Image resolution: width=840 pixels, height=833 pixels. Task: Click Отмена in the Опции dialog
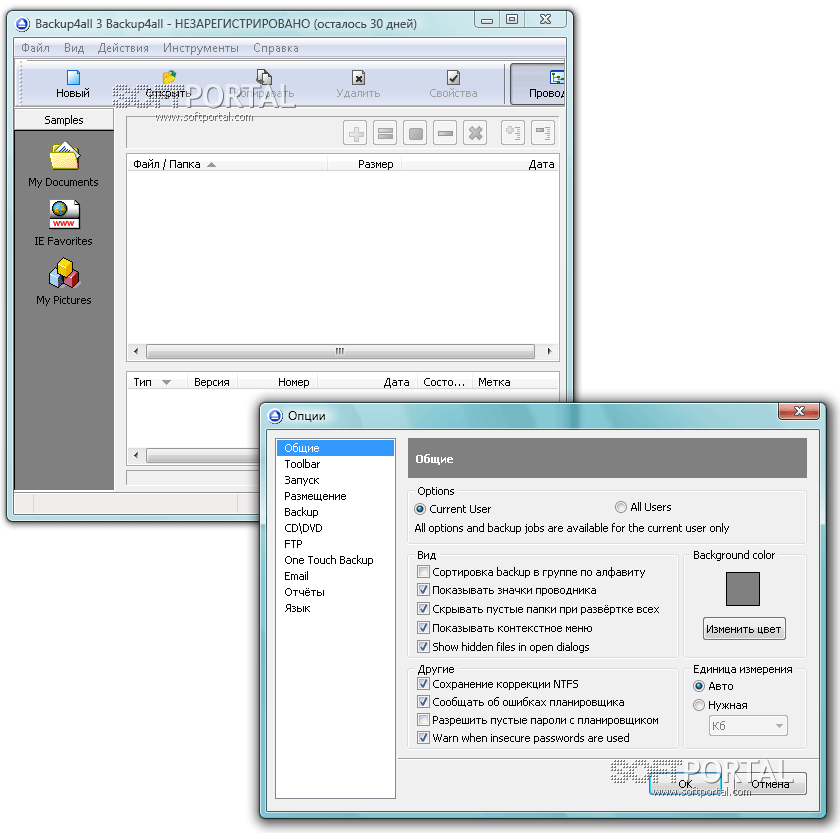coord(770,784)
